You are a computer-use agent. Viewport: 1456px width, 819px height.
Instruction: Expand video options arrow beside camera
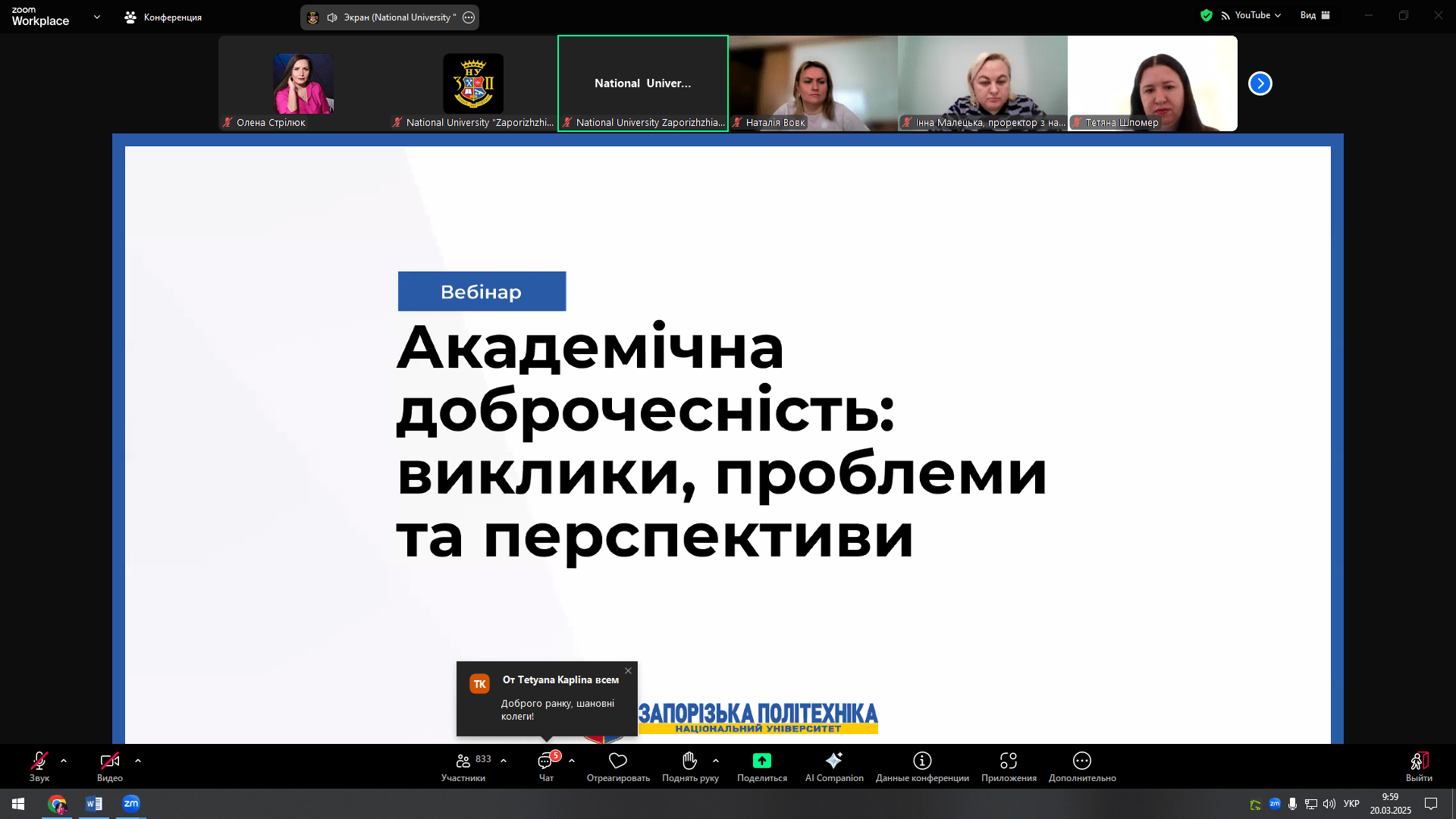[138, 761]
